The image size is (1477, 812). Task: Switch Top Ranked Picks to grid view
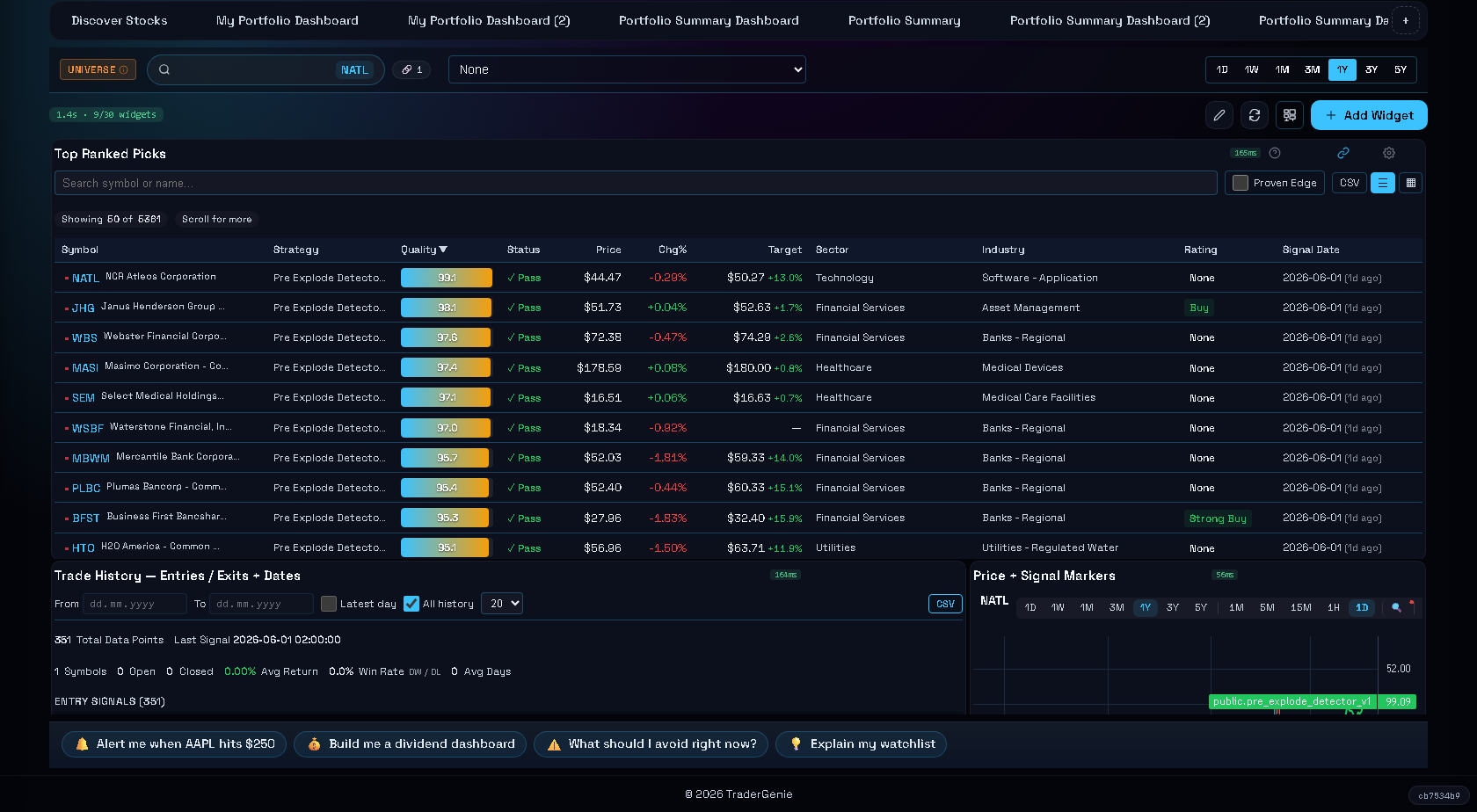tap(1411, 183)
